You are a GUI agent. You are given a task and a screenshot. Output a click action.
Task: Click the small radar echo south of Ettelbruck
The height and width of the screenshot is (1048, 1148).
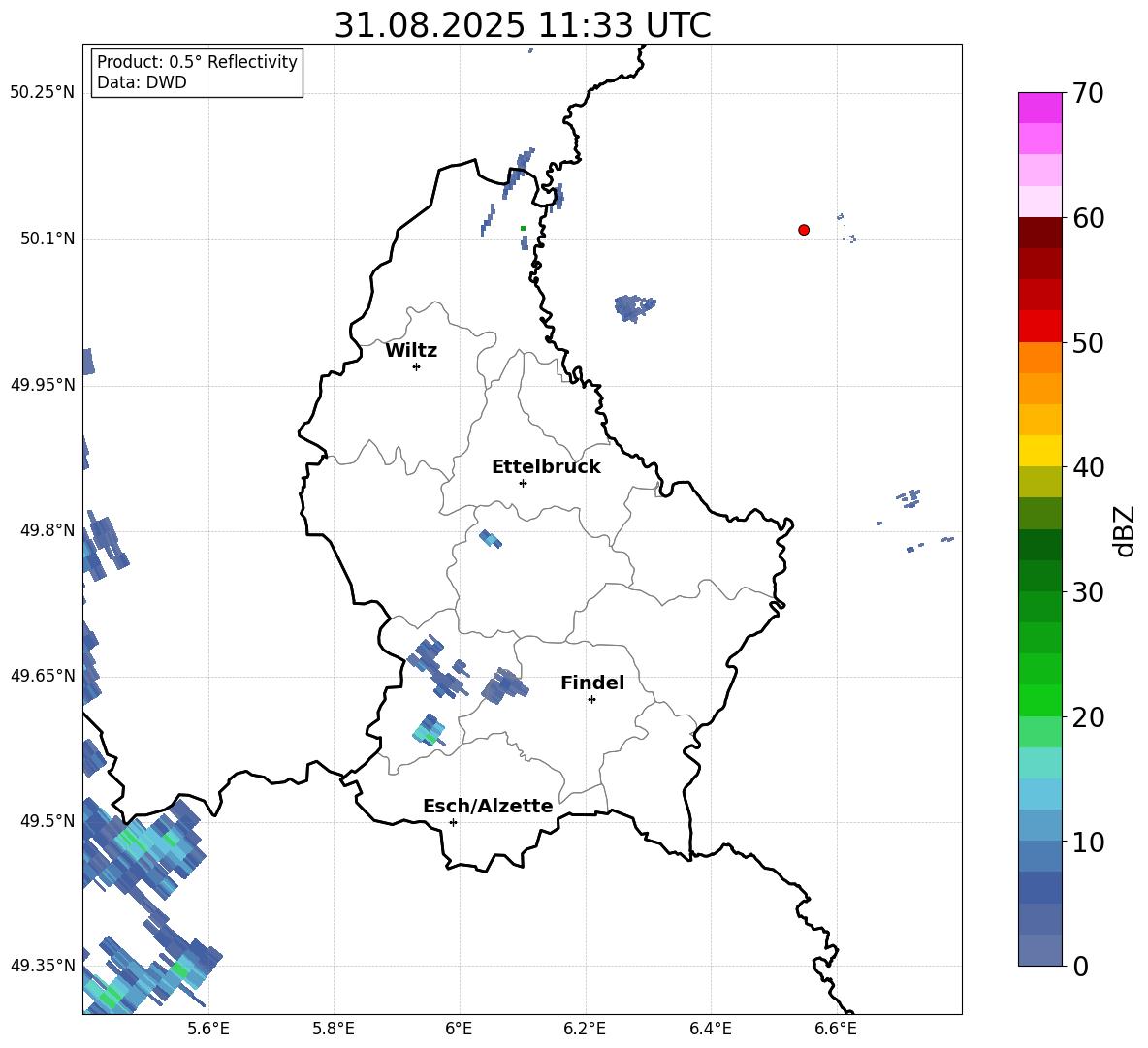491,539
